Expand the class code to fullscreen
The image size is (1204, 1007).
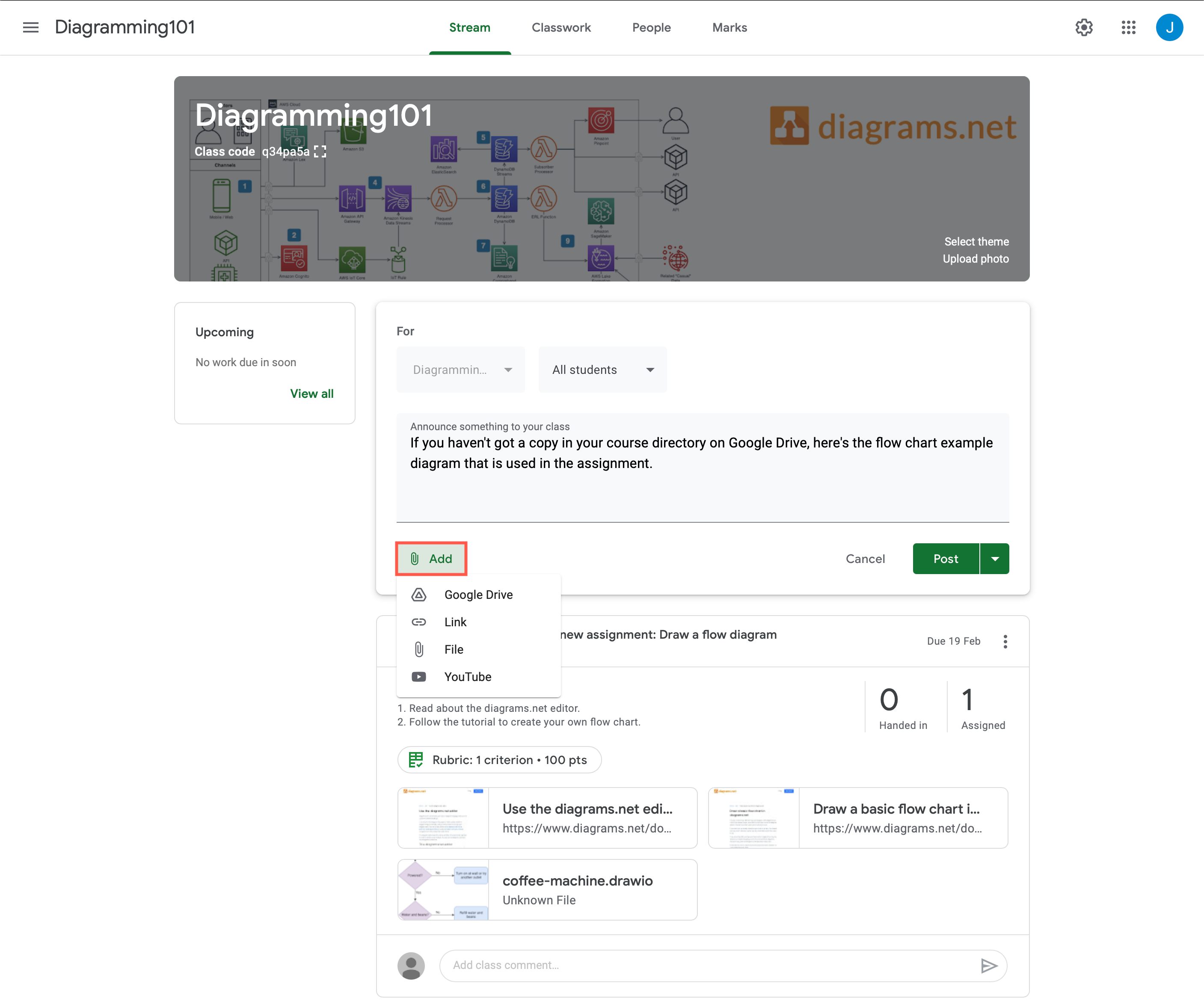point(320,151)
